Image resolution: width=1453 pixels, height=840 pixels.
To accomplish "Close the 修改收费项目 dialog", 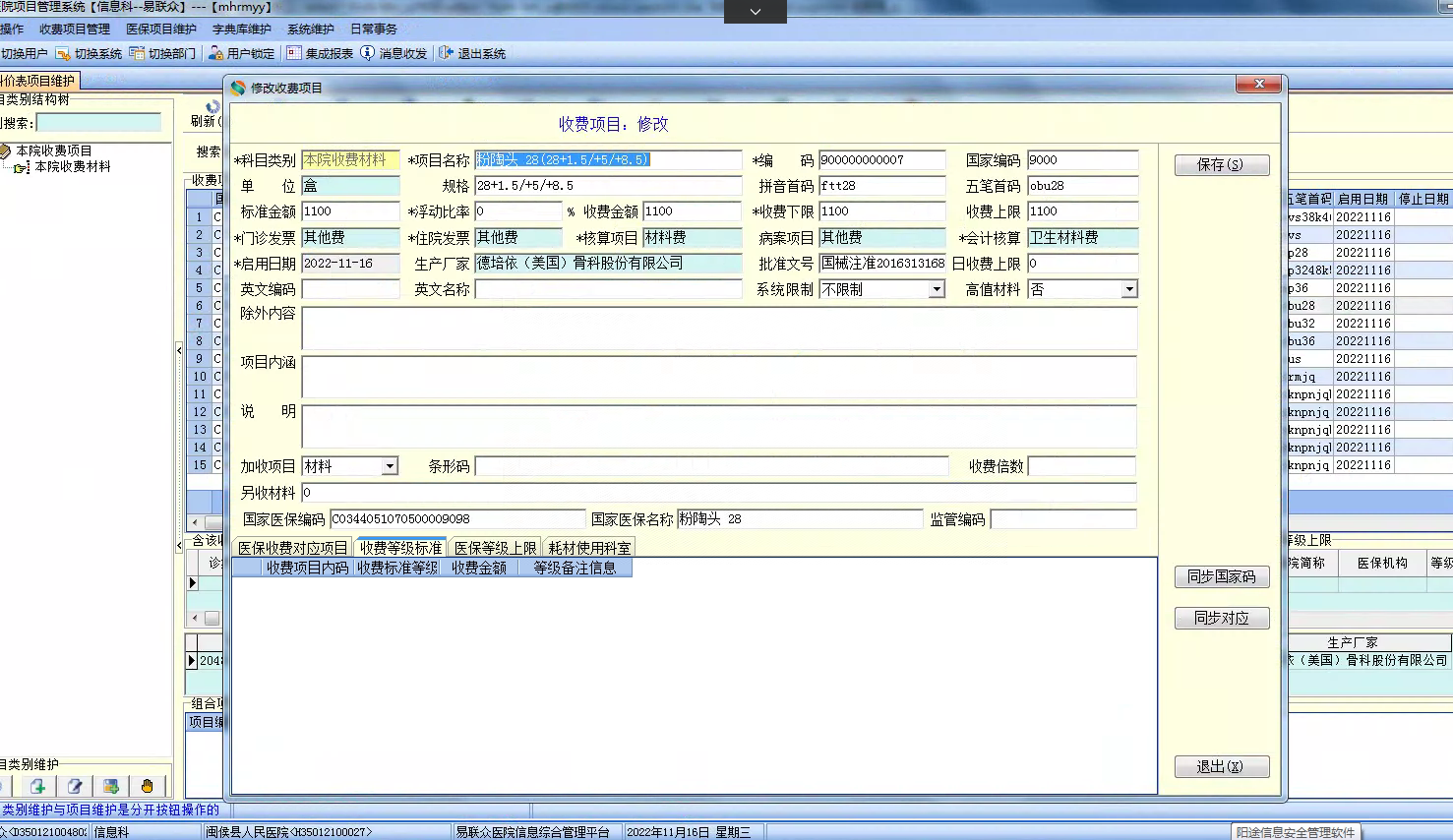I will pyautogui.click(x=1259, y=85).
